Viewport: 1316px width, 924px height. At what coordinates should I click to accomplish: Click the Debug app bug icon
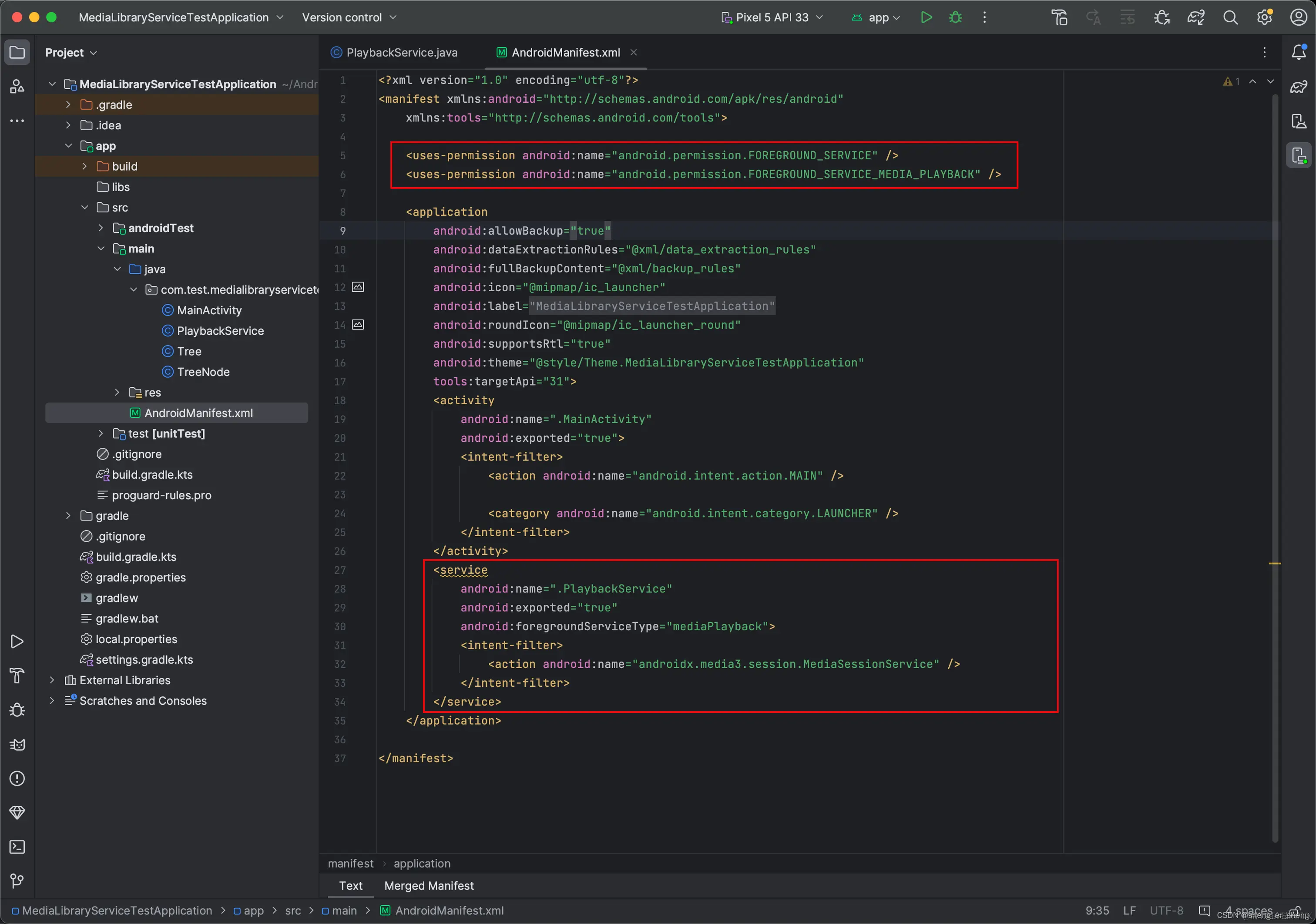tap(955, 17)
